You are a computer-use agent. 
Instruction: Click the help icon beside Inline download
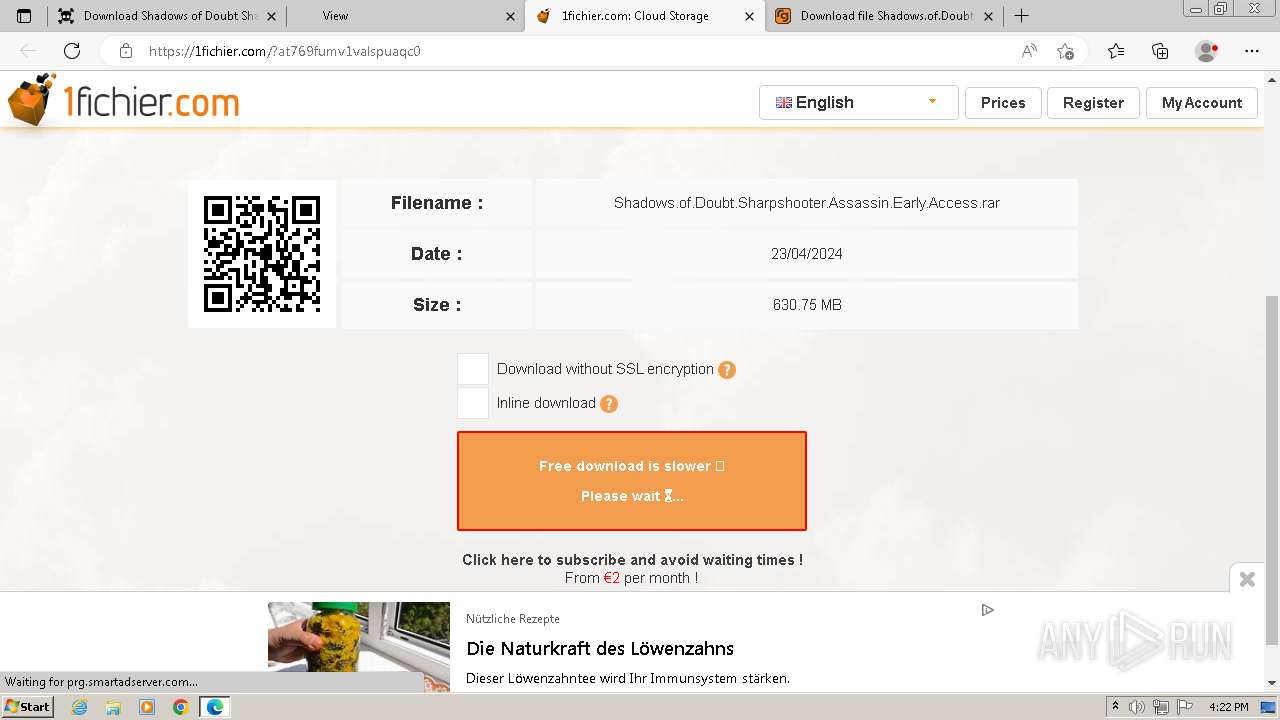(609, 404)
